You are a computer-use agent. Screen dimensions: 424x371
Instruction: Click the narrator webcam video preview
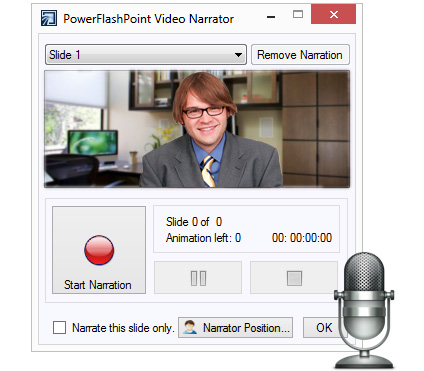point(197,129)
